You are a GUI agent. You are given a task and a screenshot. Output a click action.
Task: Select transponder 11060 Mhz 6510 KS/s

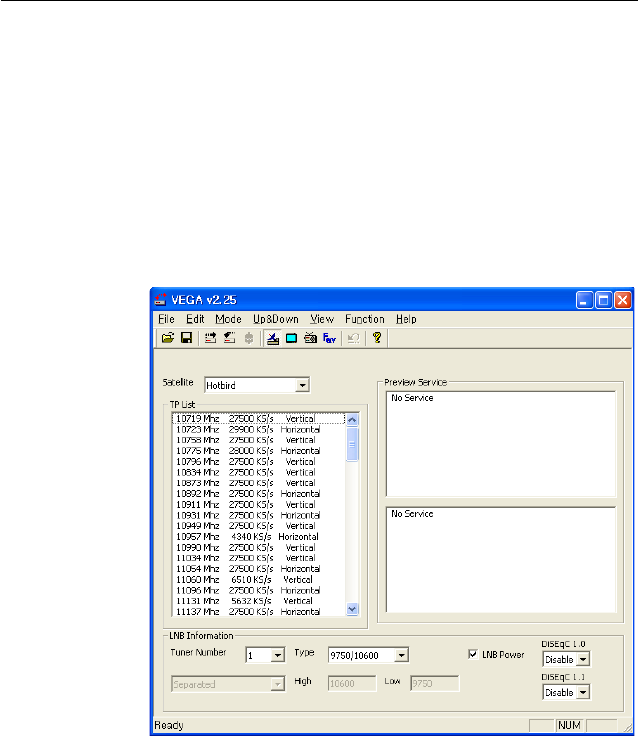click(259, 580)
